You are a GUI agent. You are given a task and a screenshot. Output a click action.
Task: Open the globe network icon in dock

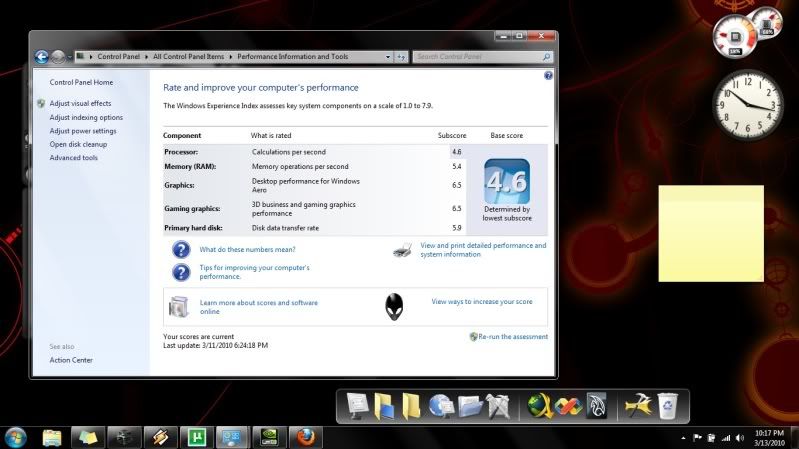[441, 406]
